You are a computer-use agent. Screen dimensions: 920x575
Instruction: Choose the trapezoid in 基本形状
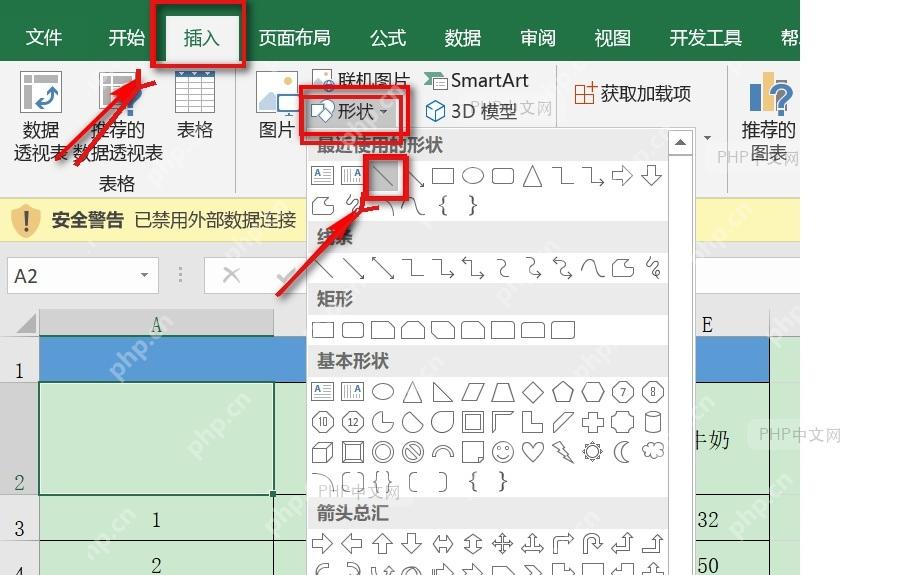[503, 391]
